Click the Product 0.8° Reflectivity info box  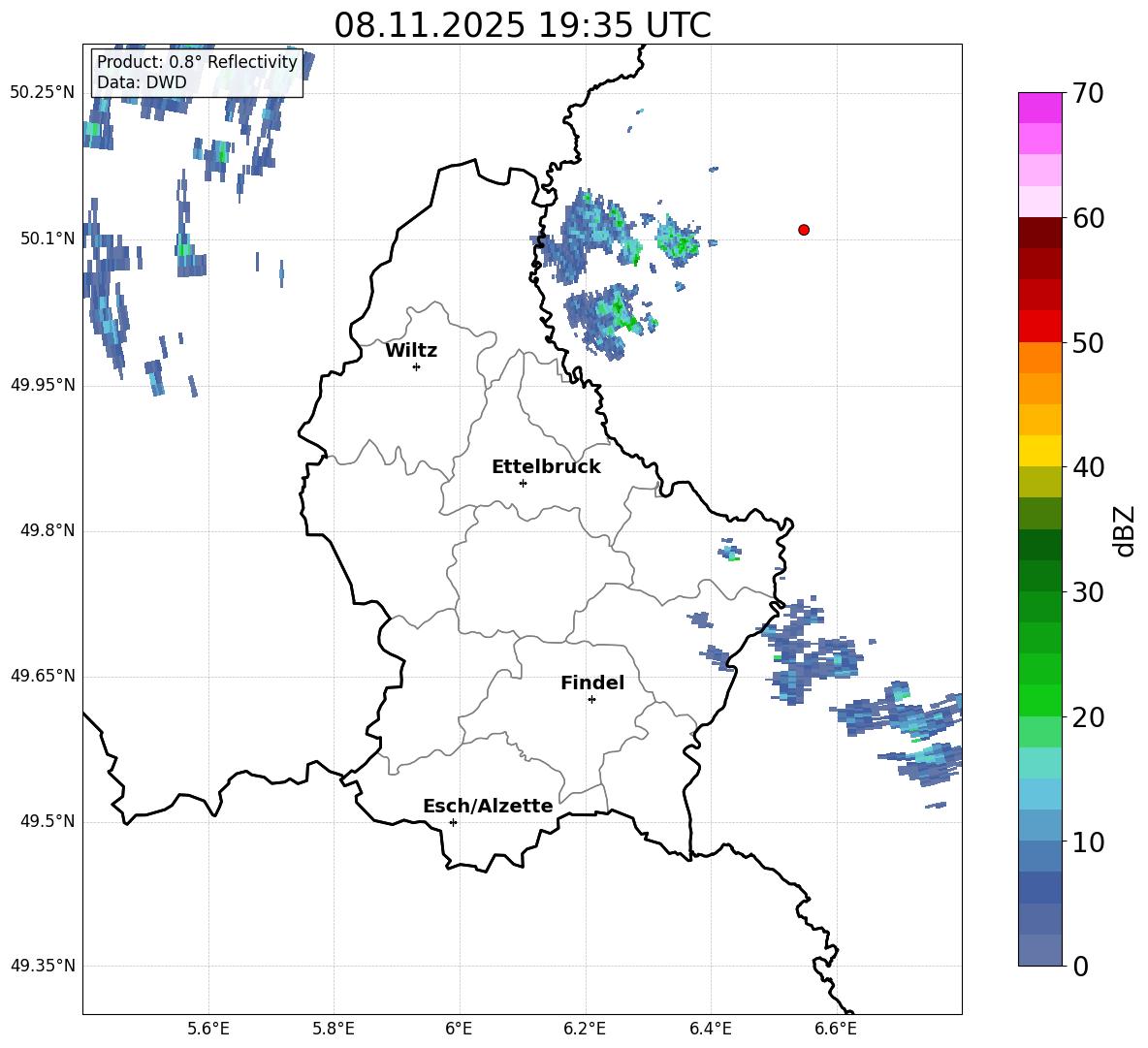[x=197, y=73]
